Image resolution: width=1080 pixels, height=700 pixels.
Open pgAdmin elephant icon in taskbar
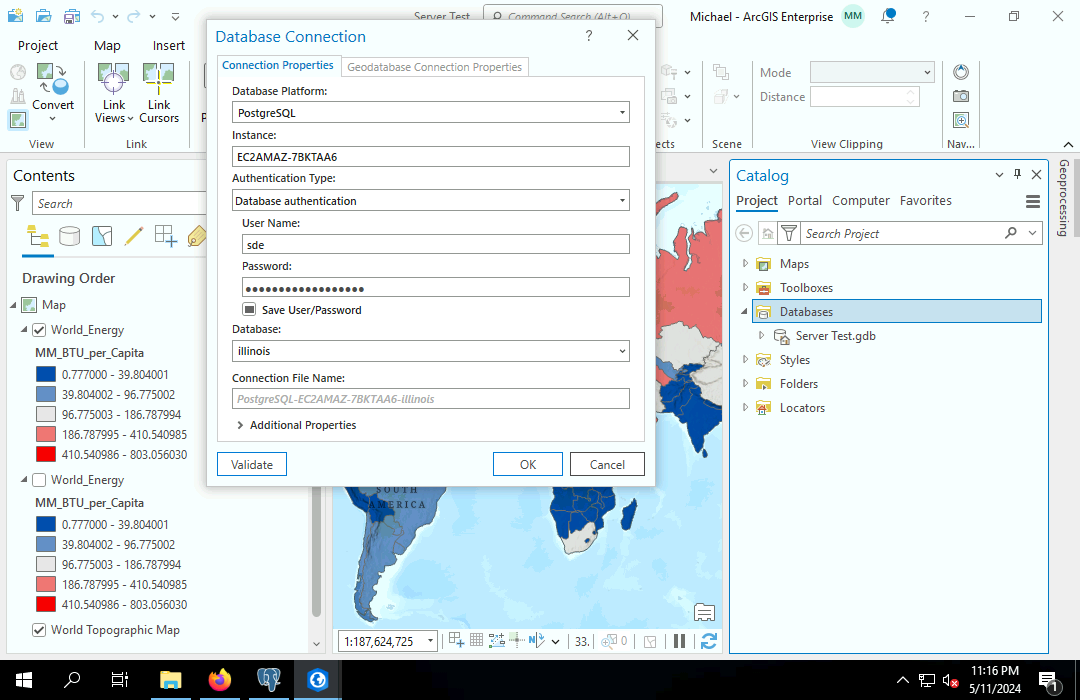(269, 680)
